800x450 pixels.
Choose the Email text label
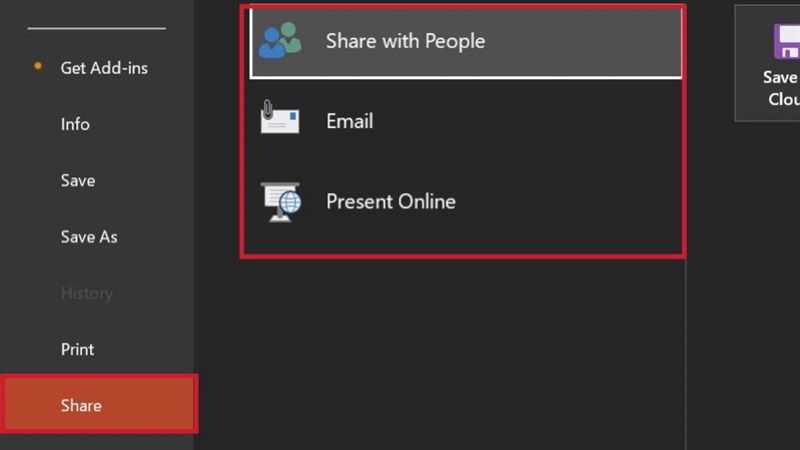pyautogui.click(x=349, y=121)
